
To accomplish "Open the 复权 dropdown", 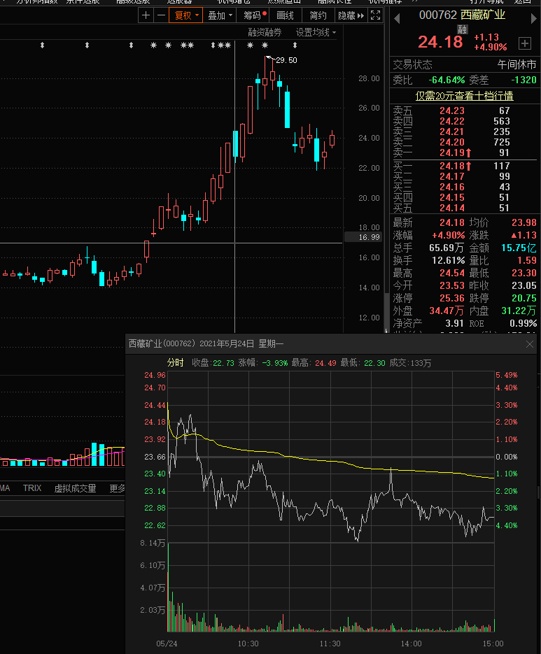I will 186,15.
